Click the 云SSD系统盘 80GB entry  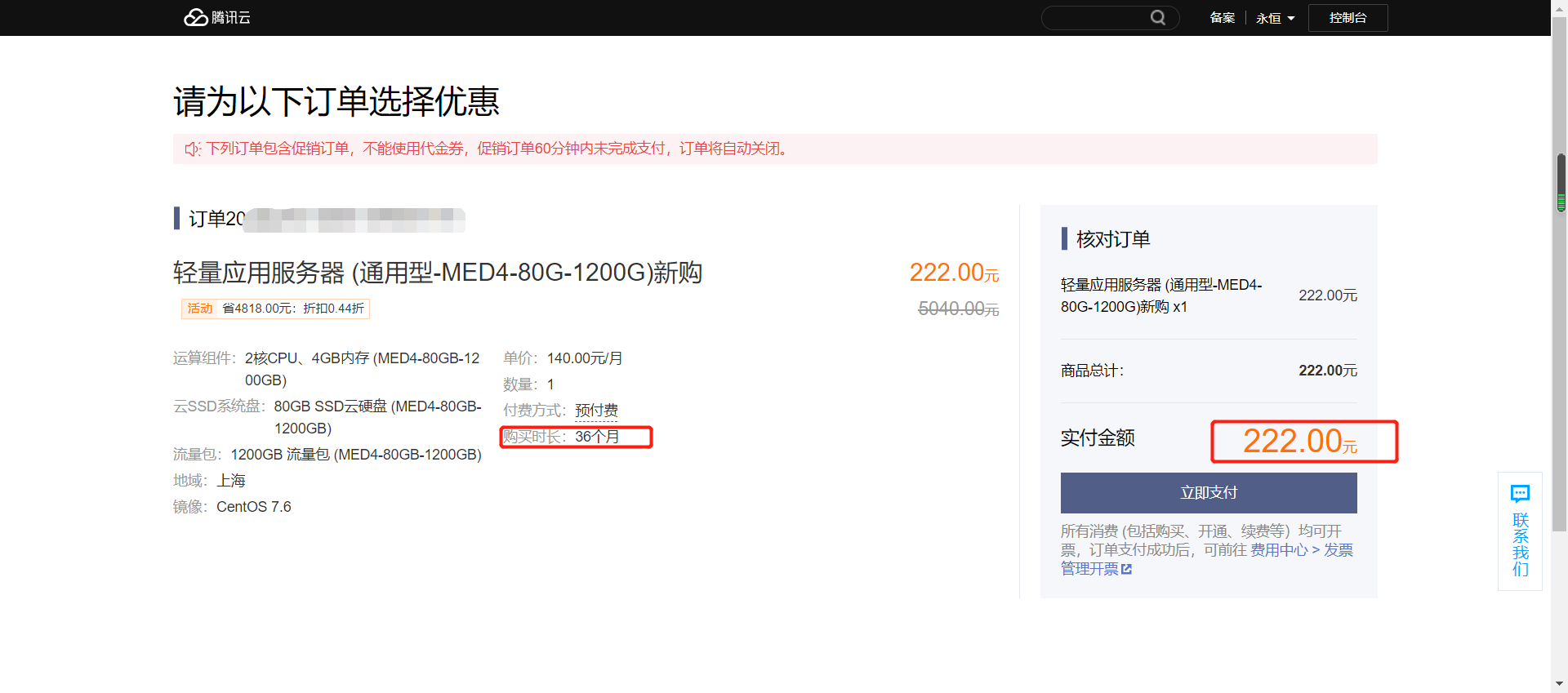(x=327, y=417)
